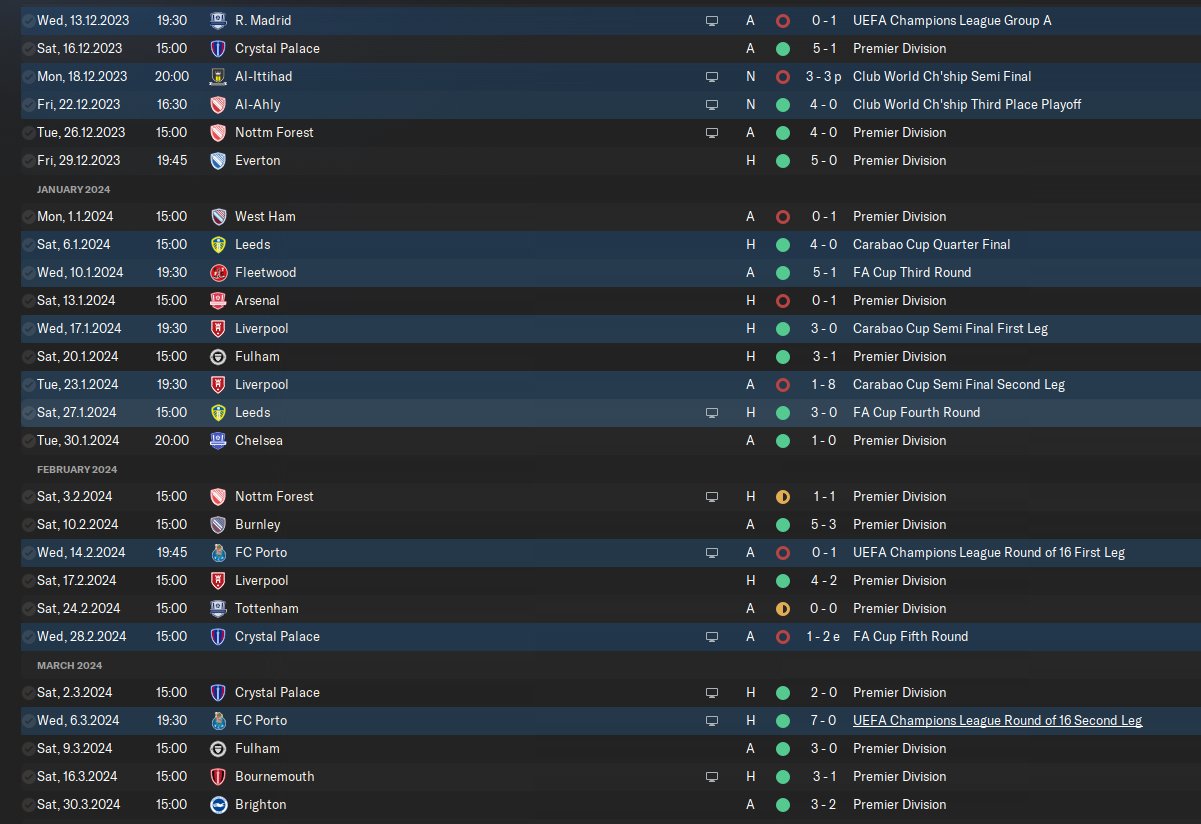The height and width of the screenshot is (824, 1201).
Task: Click the Fleetwood club badge icon
Action: coord(218,272)
